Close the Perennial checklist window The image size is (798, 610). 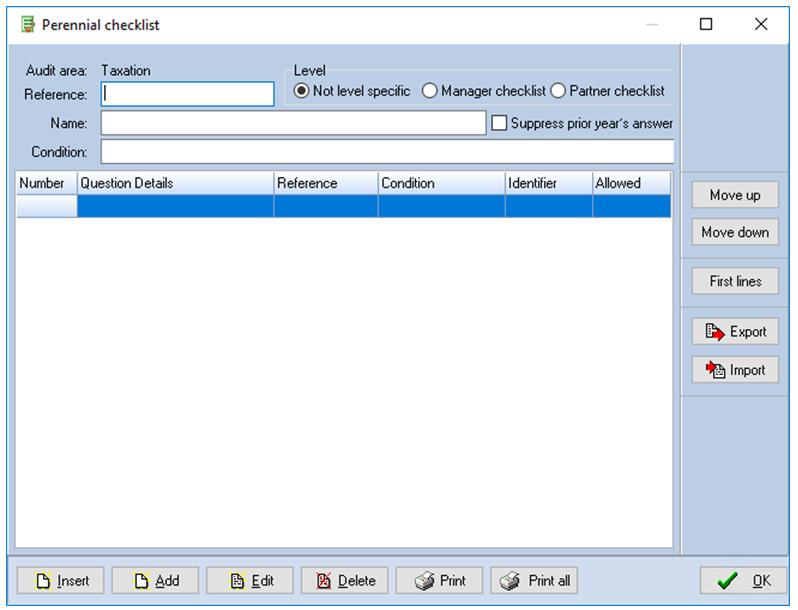[x=761, y=24]
